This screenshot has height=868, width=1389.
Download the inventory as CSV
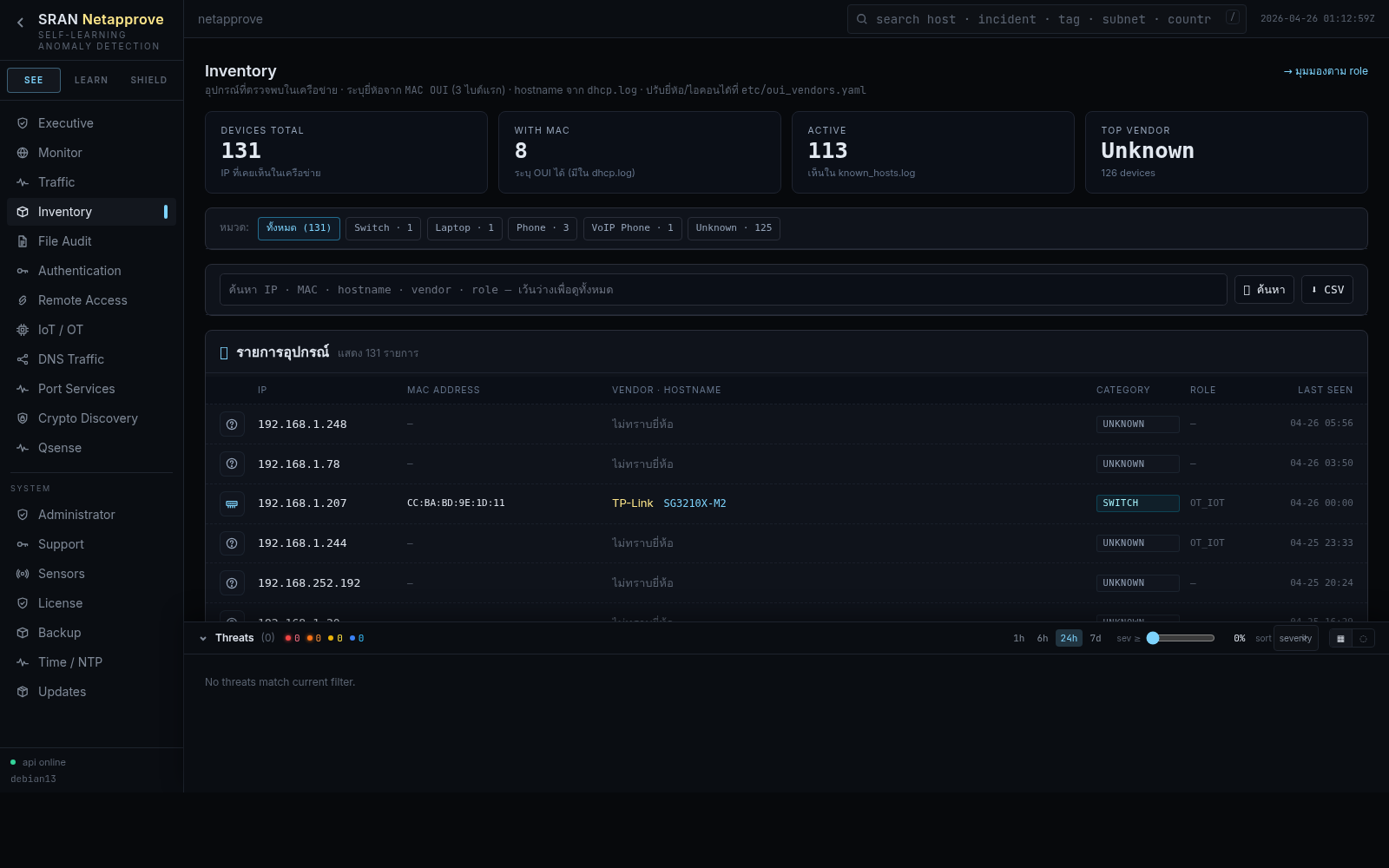coord(1326,290)
